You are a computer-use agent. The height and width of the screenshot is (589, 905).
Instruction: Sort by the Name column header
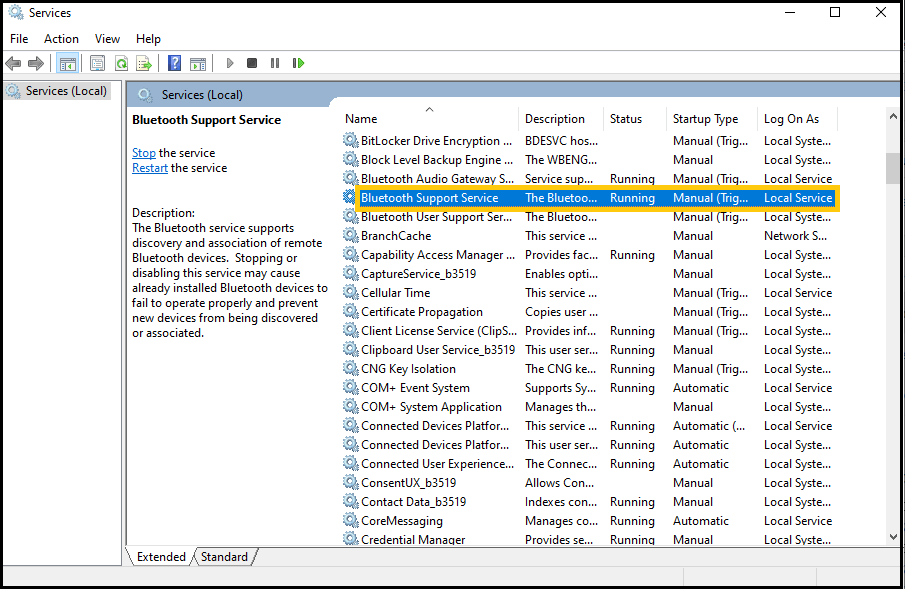[x=361, y=118]
